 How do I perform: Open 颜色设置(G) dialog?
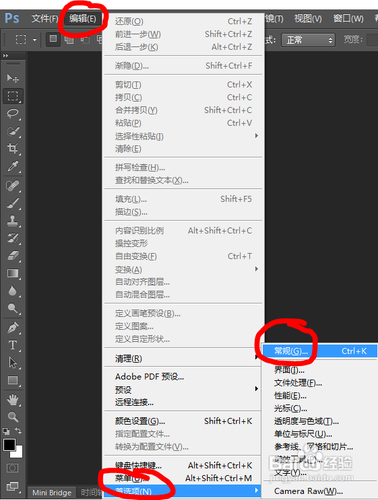183,421
